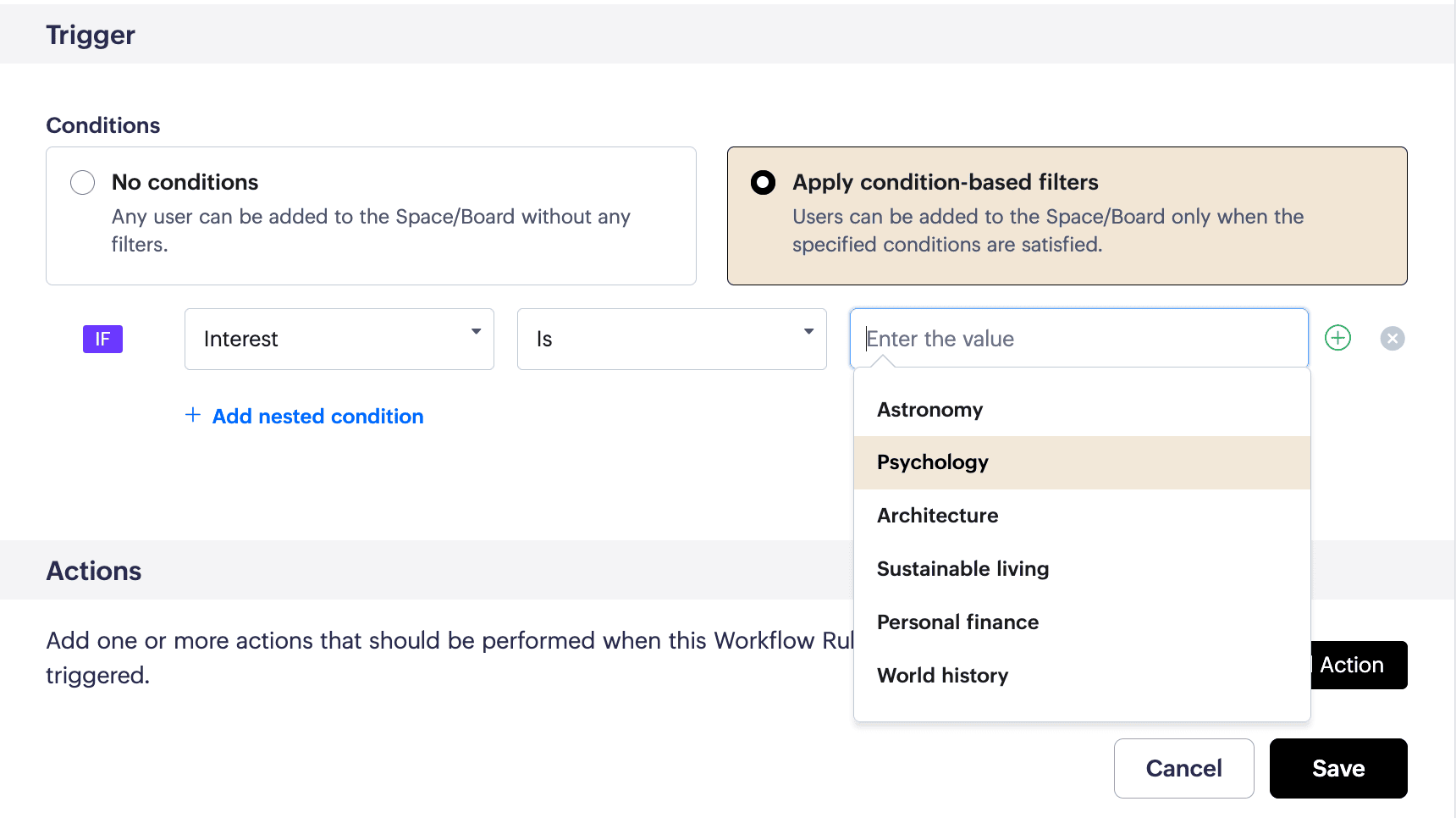Click the purple IF badge
This screenshot has width=1456, height=818.
tap(102, 339)
